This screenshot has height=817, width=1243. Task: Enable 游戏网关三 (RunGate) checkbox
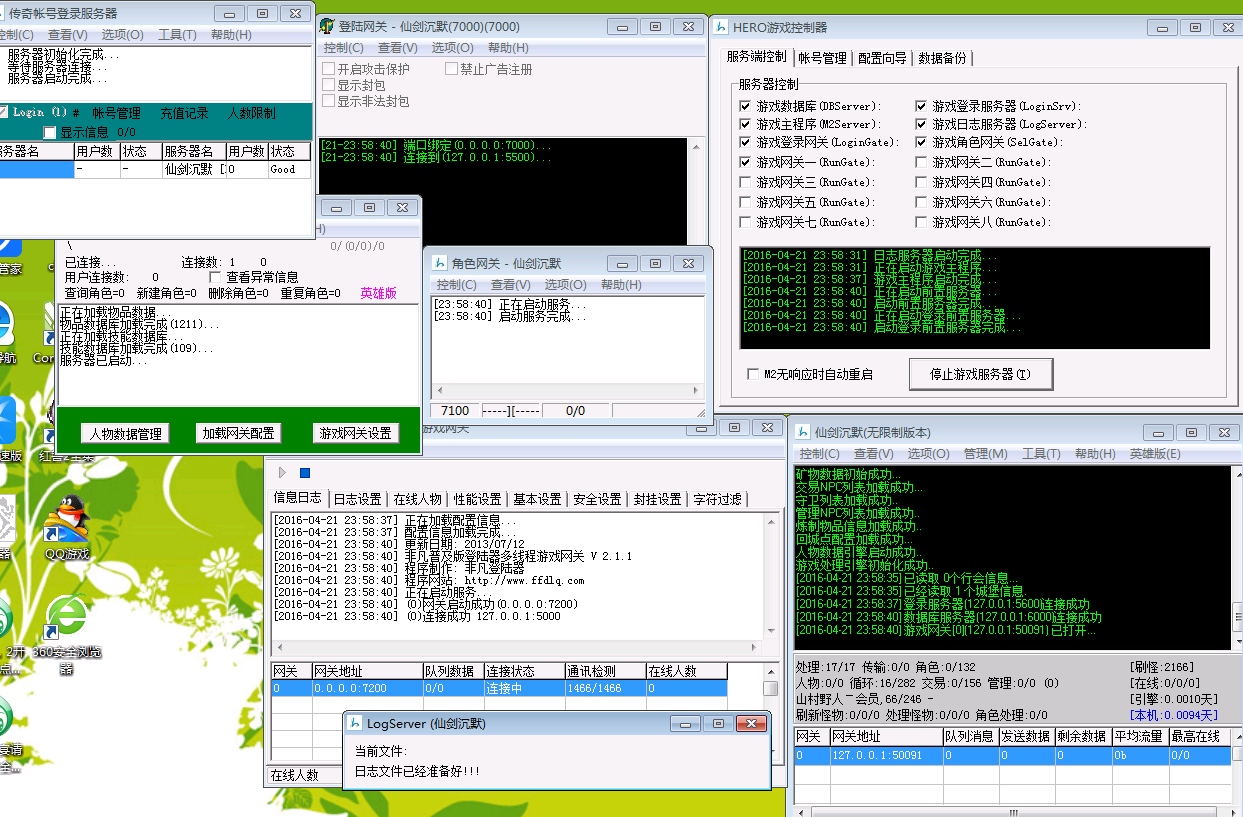point(745,182)
